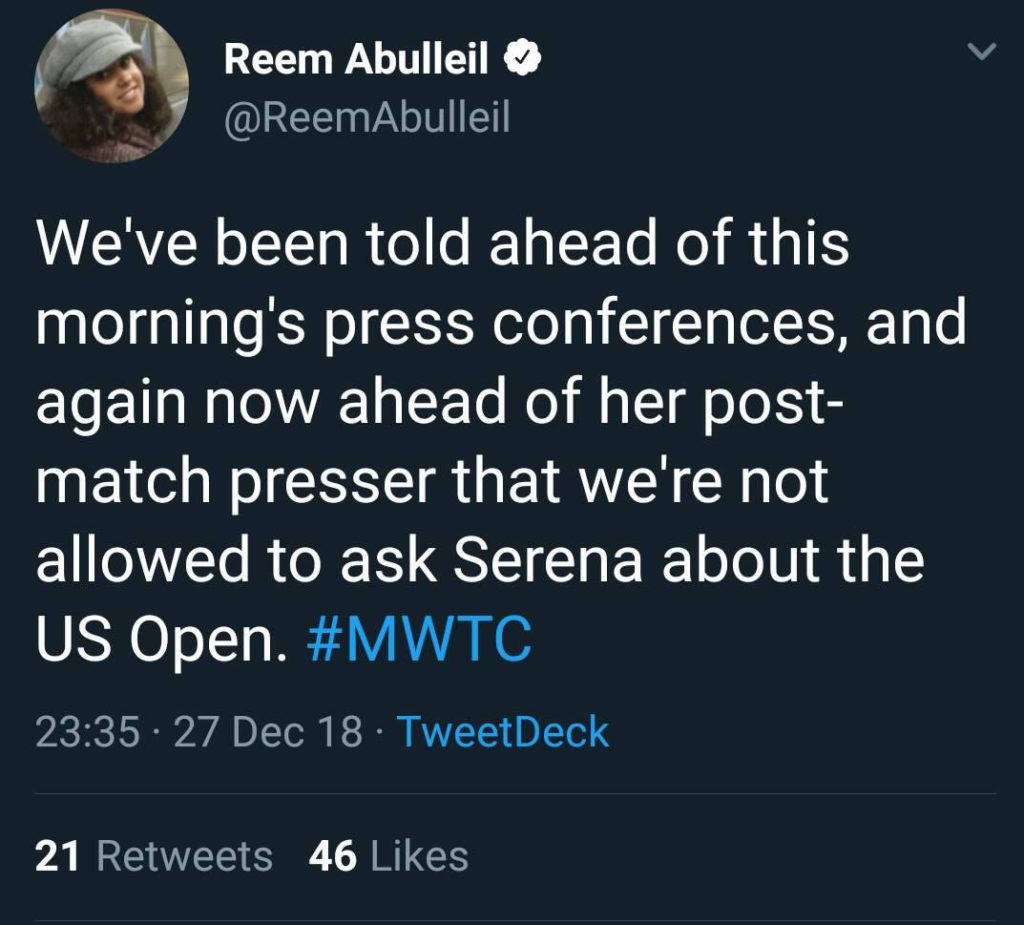Screen dimensions: 1024x925
Task: Open the #MWTC hashtag
Action: (416, 641)
